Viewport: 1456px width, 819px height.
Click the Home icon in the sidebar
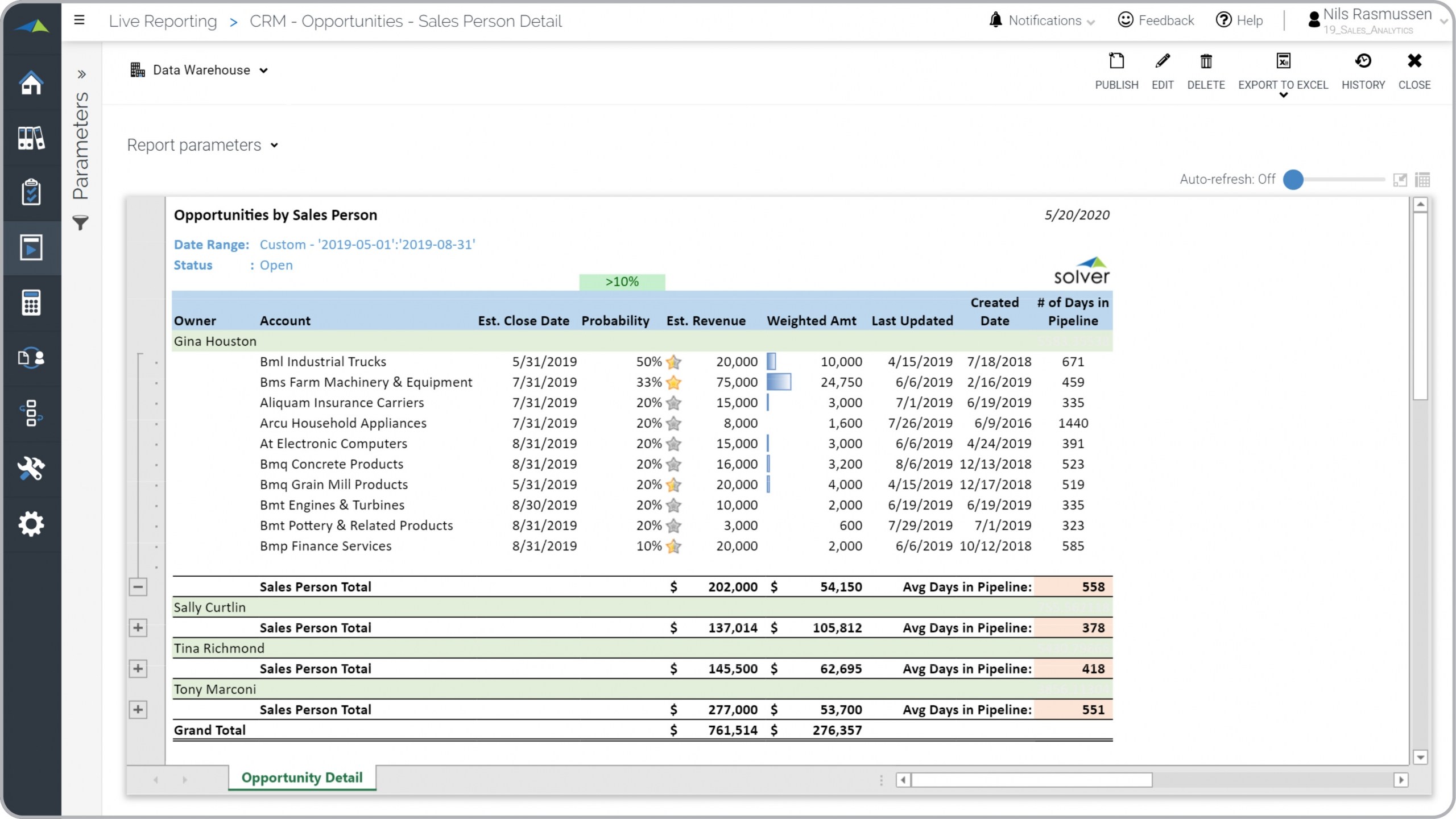(x=31, y=83)
